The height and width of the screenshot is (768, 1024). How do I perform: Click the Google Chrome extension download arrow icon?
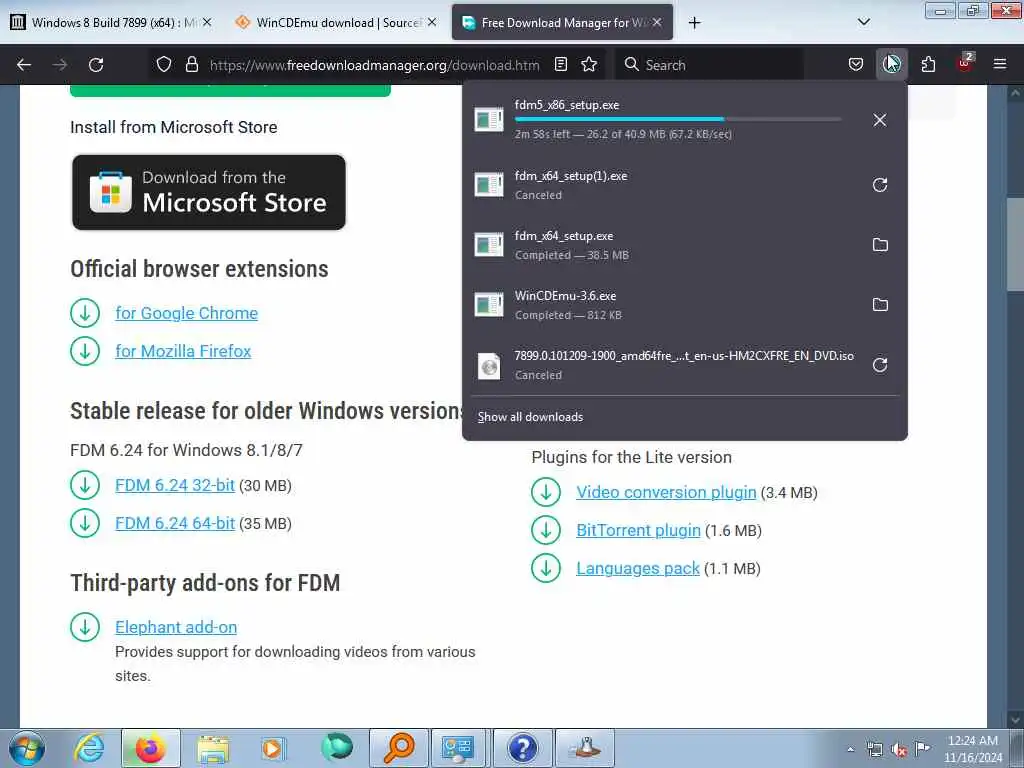pos(85,313)
